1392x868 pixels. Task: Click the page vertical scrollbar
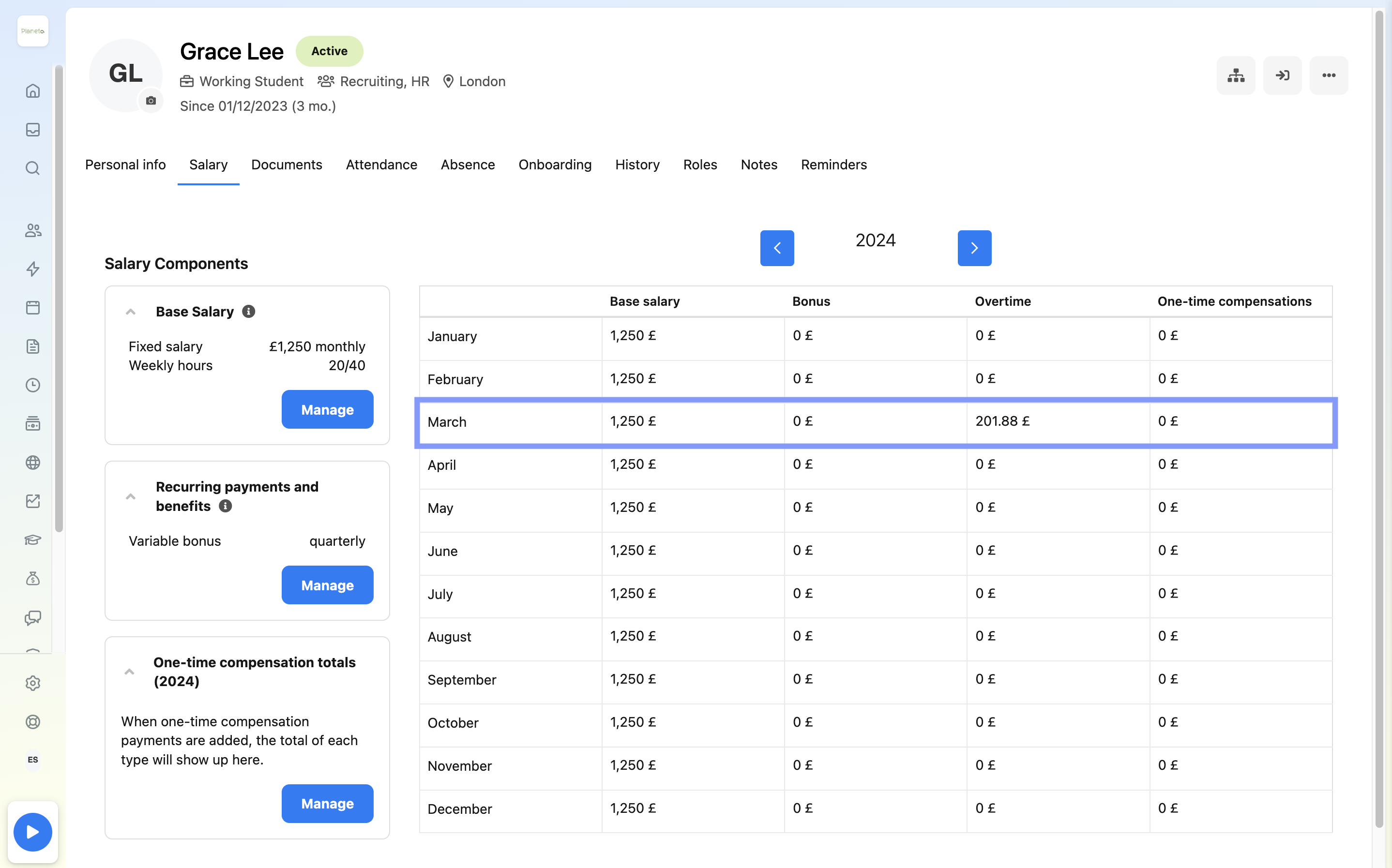(x=1379, y=419)
